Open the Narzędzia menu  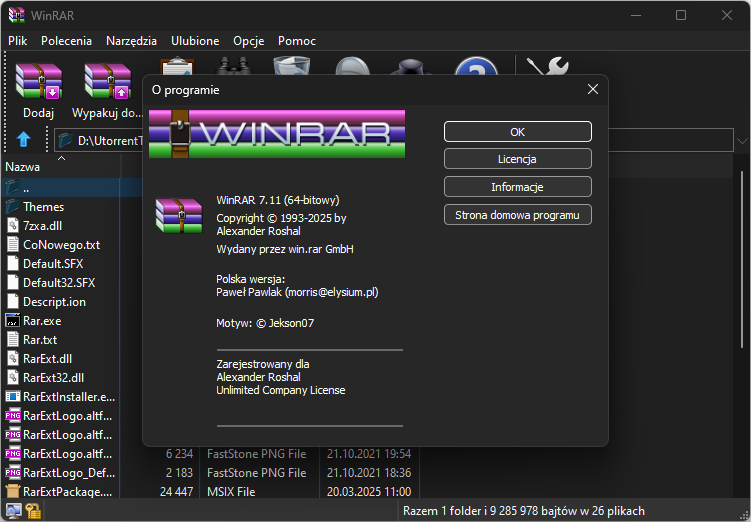tap(131, 41)
